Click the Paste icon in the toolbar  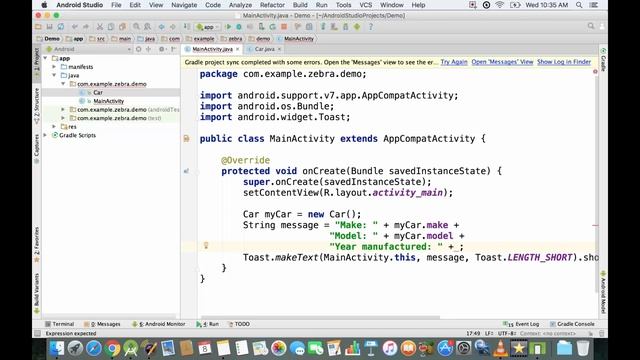tap(122, 27)
